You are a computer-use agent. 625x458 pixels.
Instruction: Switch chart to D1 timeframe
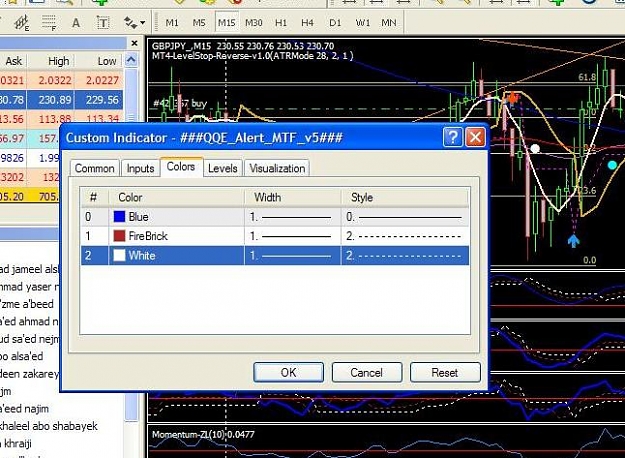[335, 23]
